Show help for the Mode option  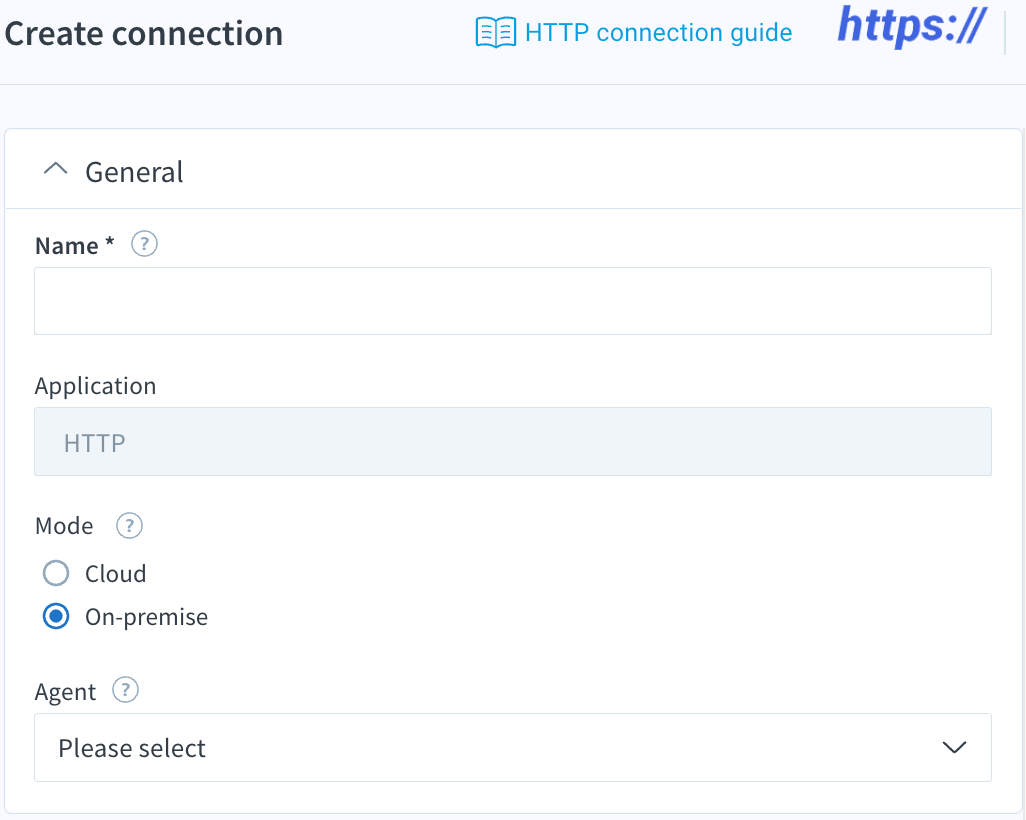[130, 526]
